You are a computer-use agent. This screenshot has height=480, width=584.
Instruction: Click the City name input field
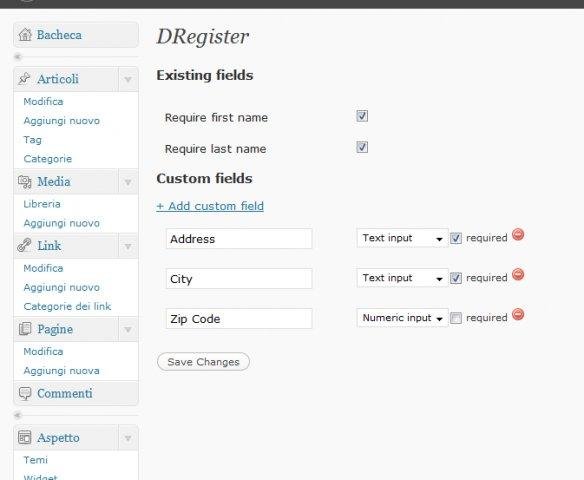point(239,279)
